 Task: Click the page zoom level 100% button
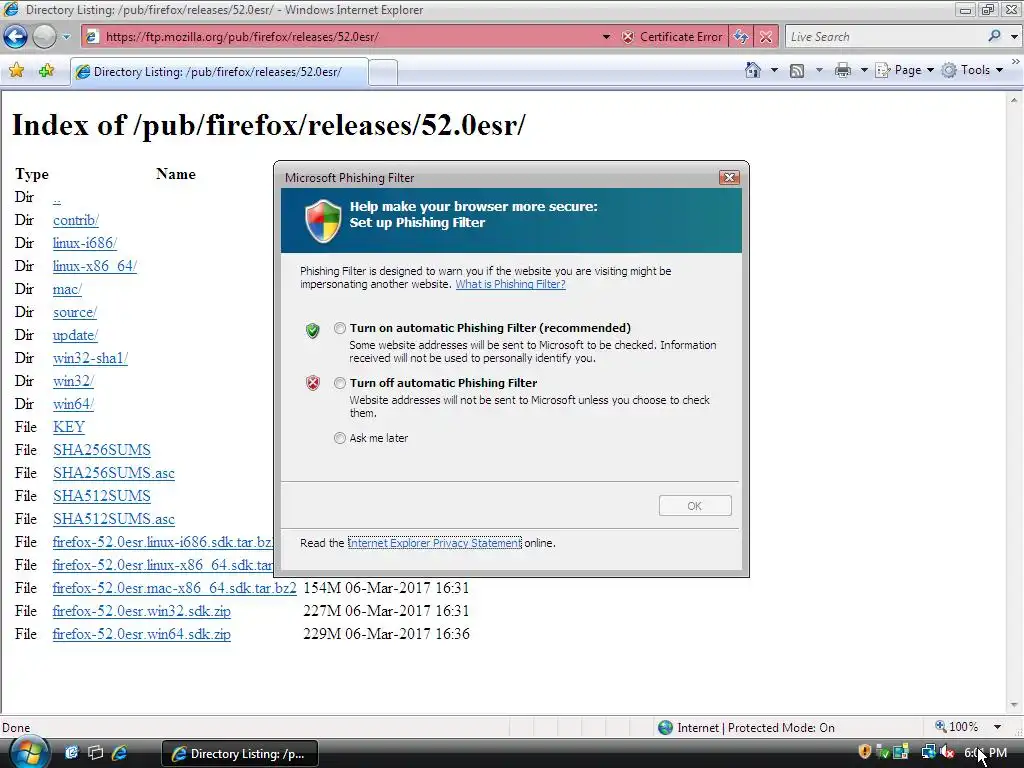[957, 727]
